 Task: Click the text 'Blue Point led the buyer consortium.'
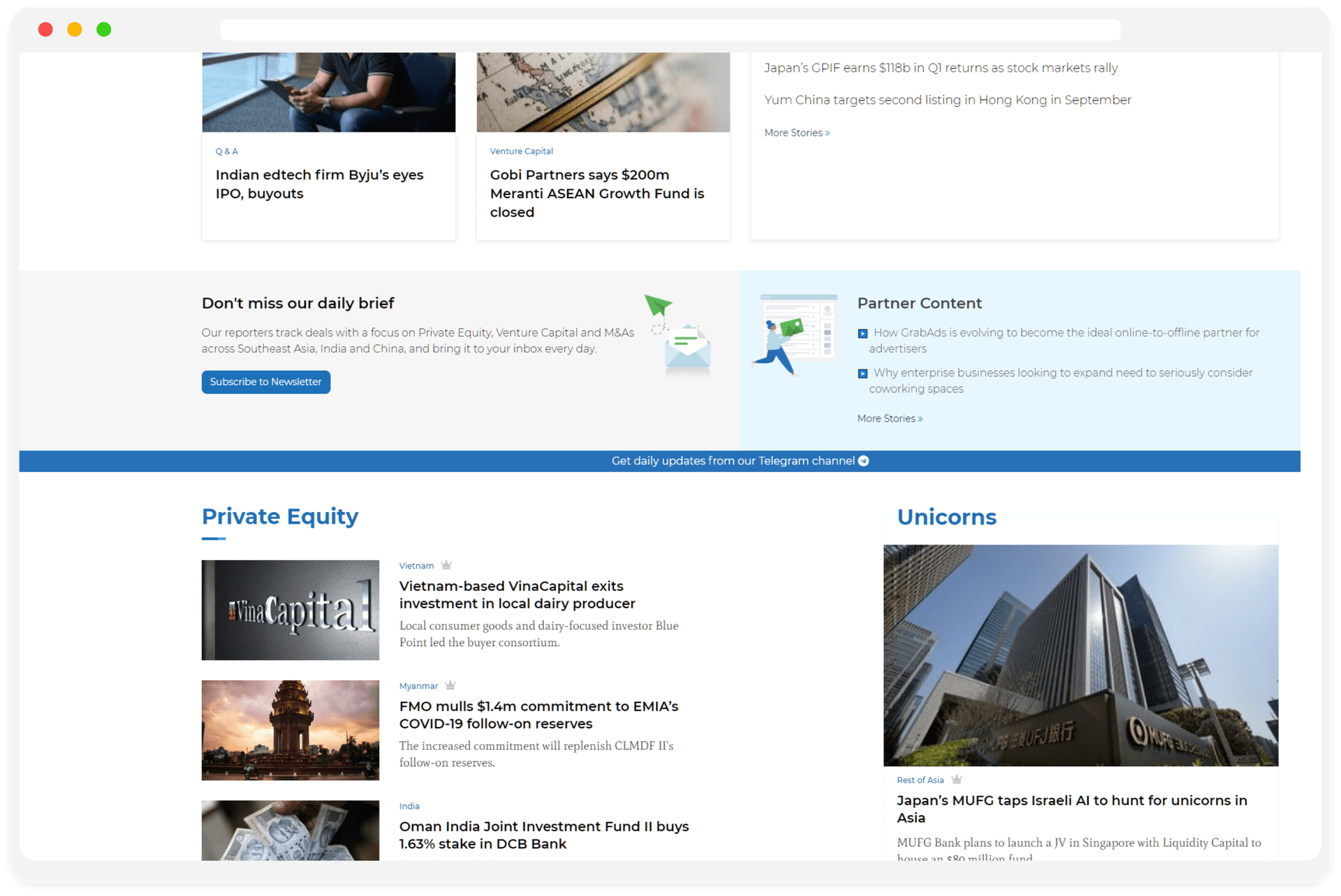coord(538,634)
